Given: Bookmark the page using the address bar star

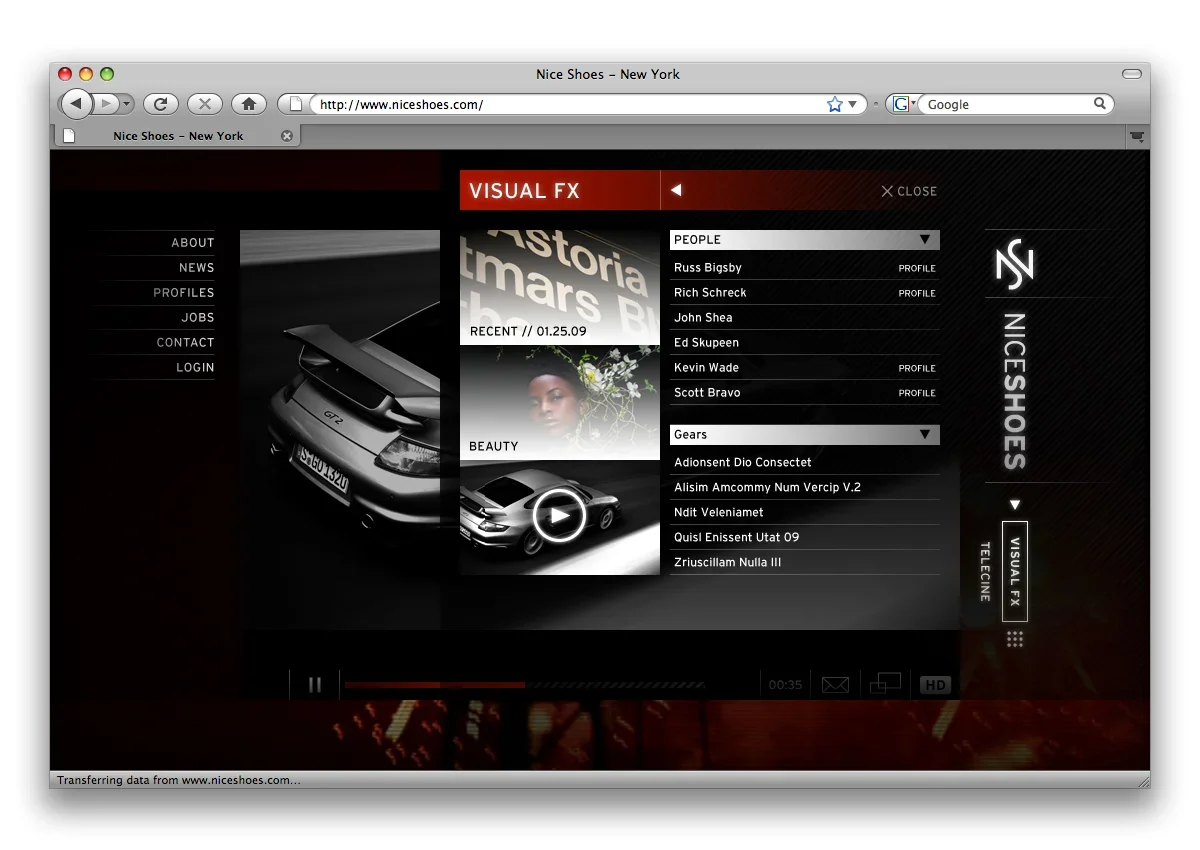Looking at the screenshot, I should click(834, 103).
